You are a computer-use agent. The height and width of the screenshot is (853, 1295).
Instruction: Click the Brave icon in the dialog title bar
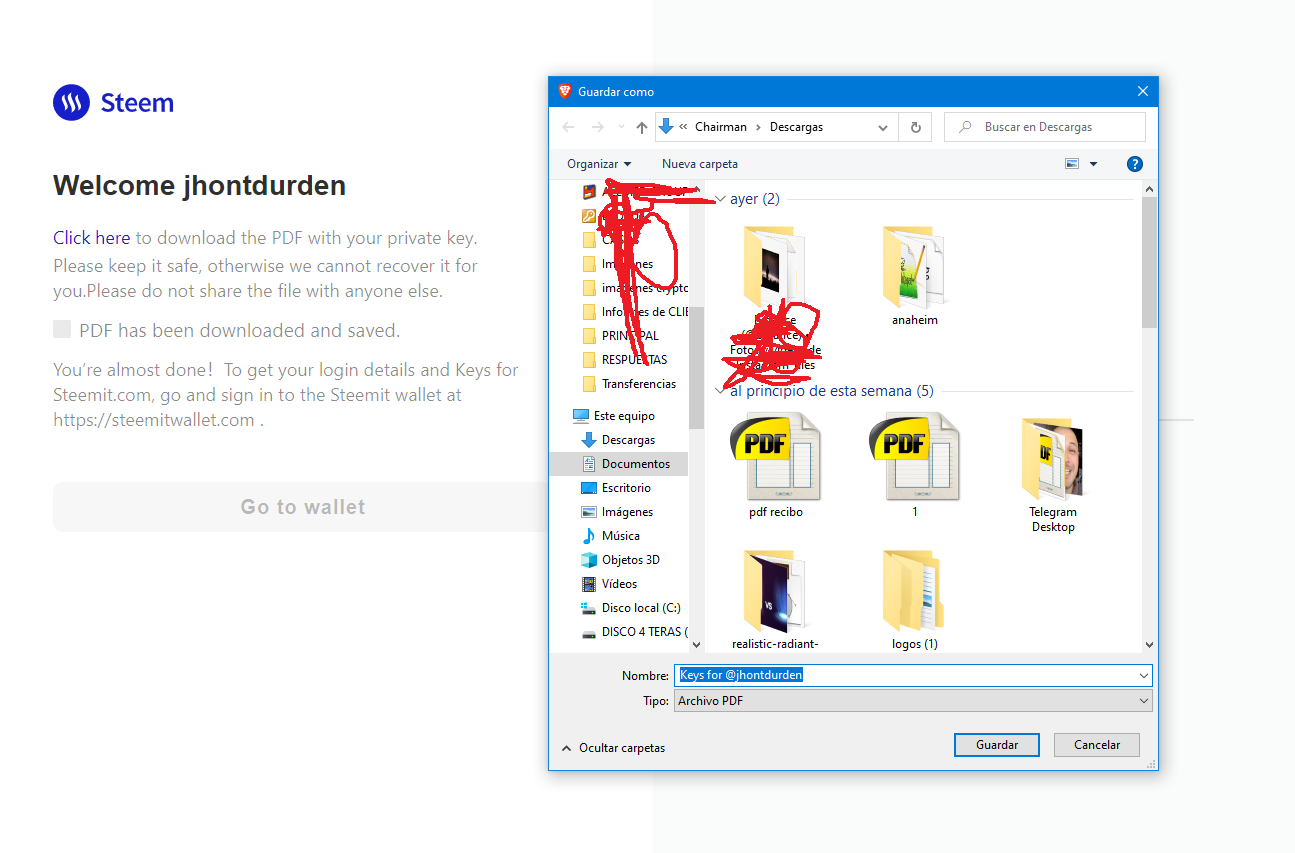565,91
